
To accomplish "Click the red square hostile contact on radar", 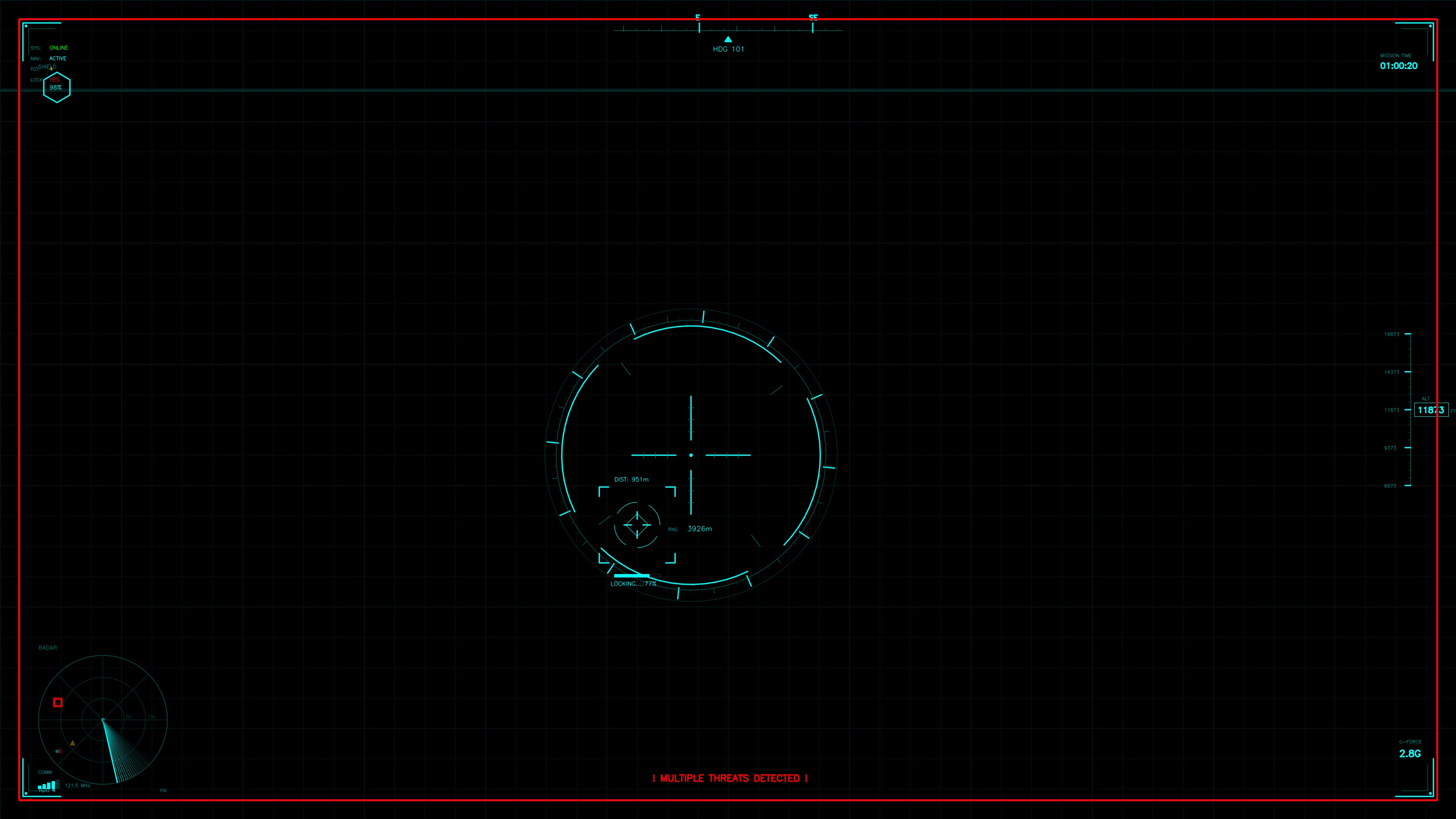I will point(58,703).
